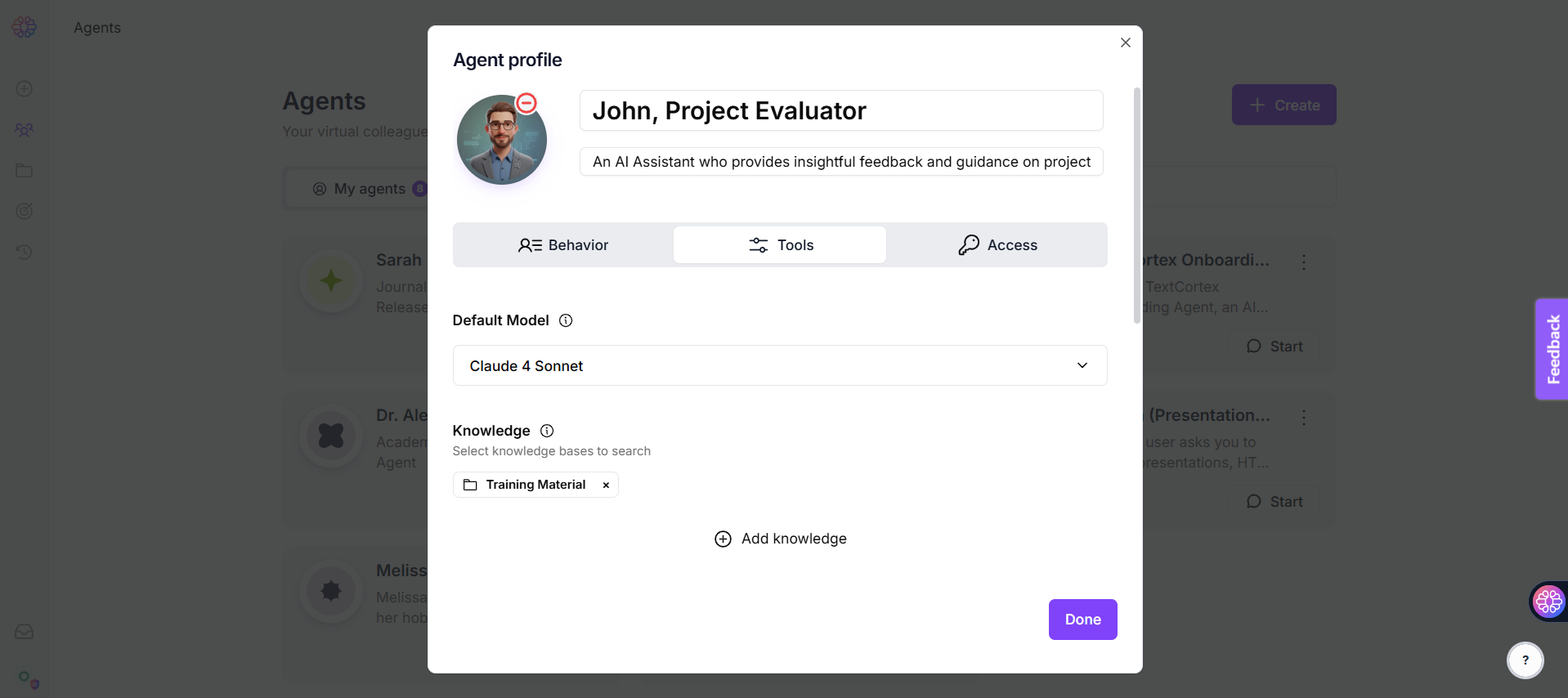
Task: Select the Tools tab
Action: pos(780,245)
